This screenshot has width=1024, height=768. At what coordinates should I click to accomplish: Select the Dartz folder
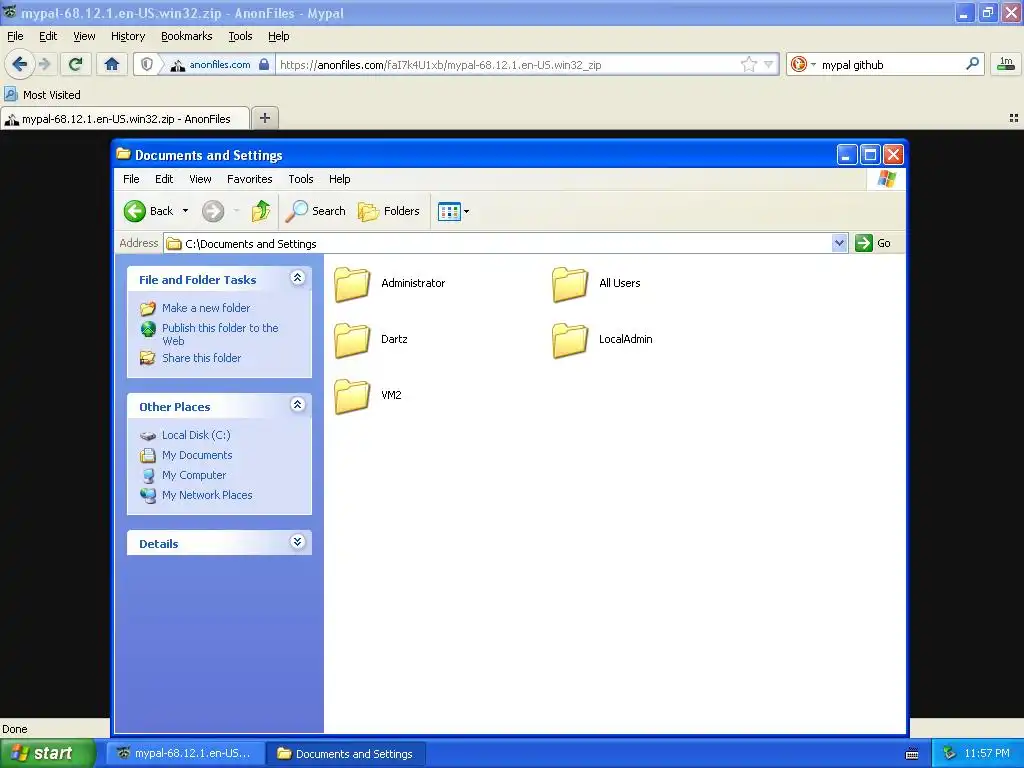(370, 340)
